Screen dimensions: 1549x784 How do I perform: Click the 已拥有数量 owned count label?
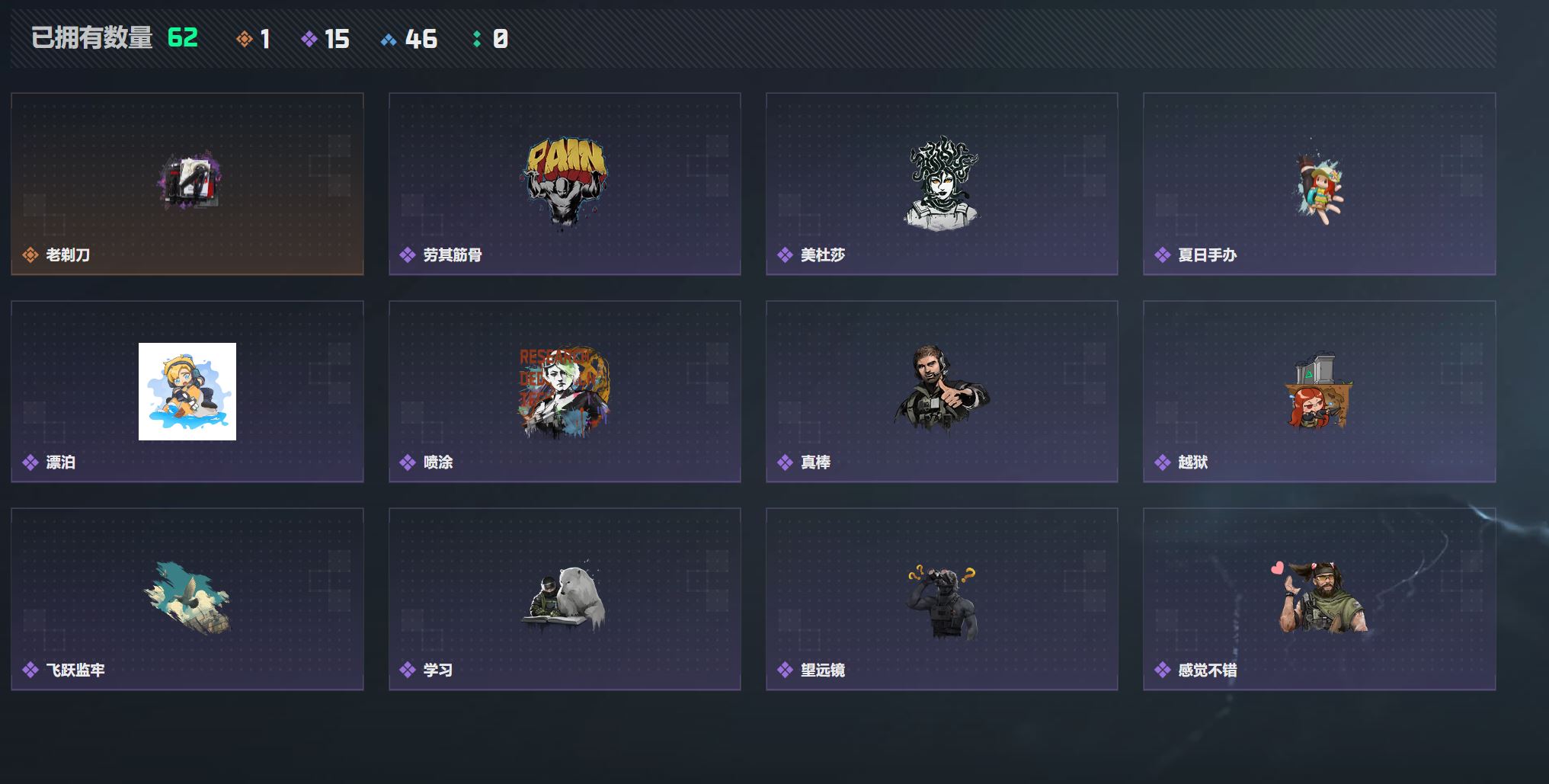[x=92, y=37]
